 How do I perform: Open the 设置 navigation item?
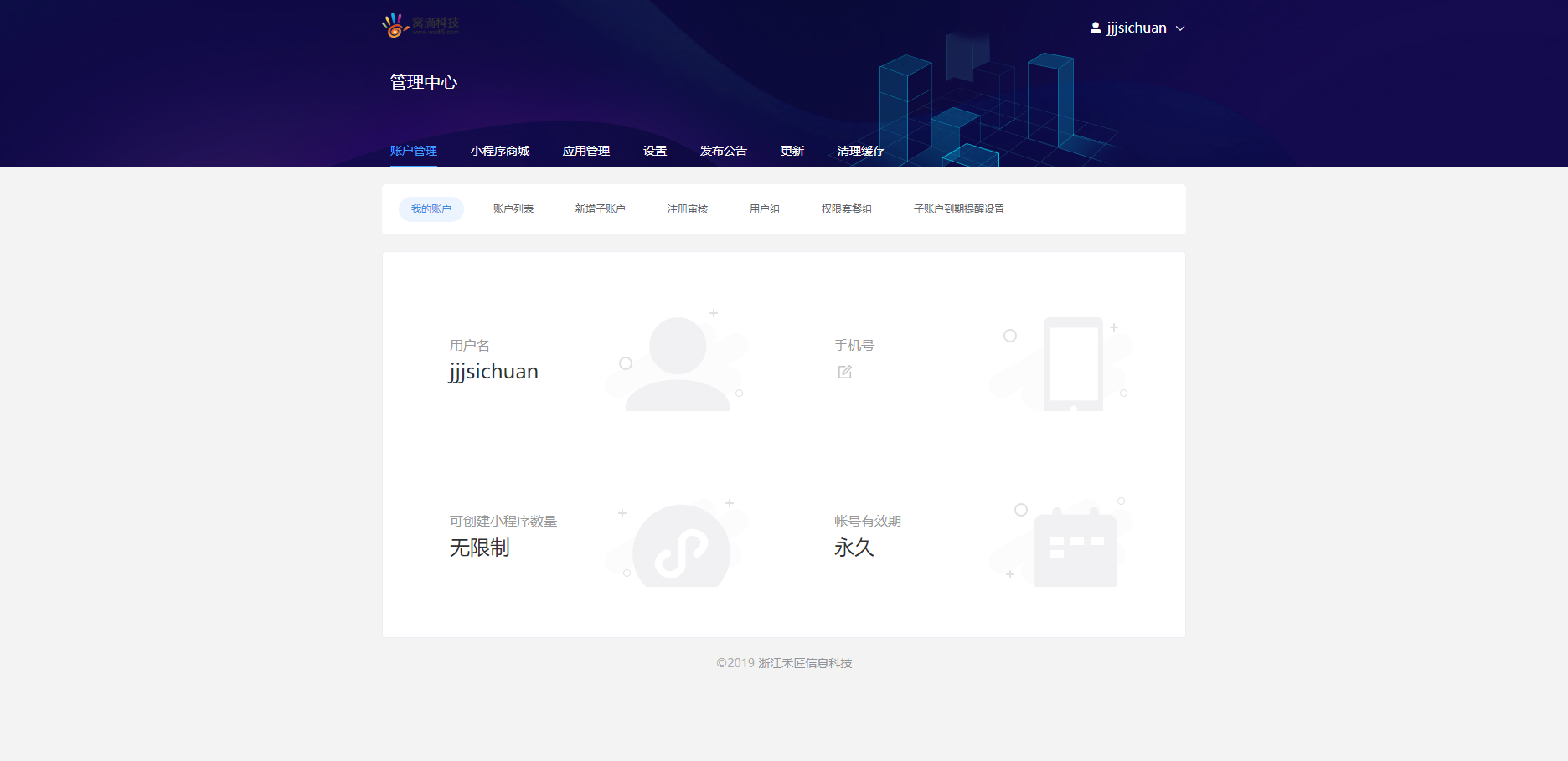pos(655,151)
